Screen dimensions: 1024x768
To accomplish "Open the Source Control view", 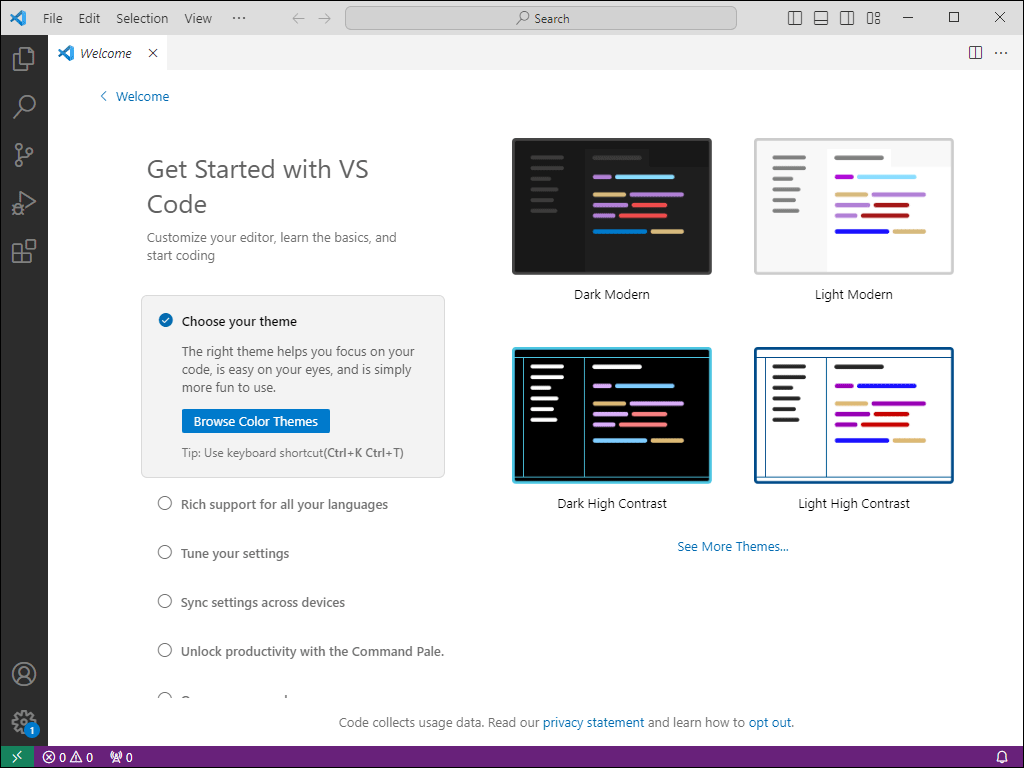I will (x=24, y=155).
